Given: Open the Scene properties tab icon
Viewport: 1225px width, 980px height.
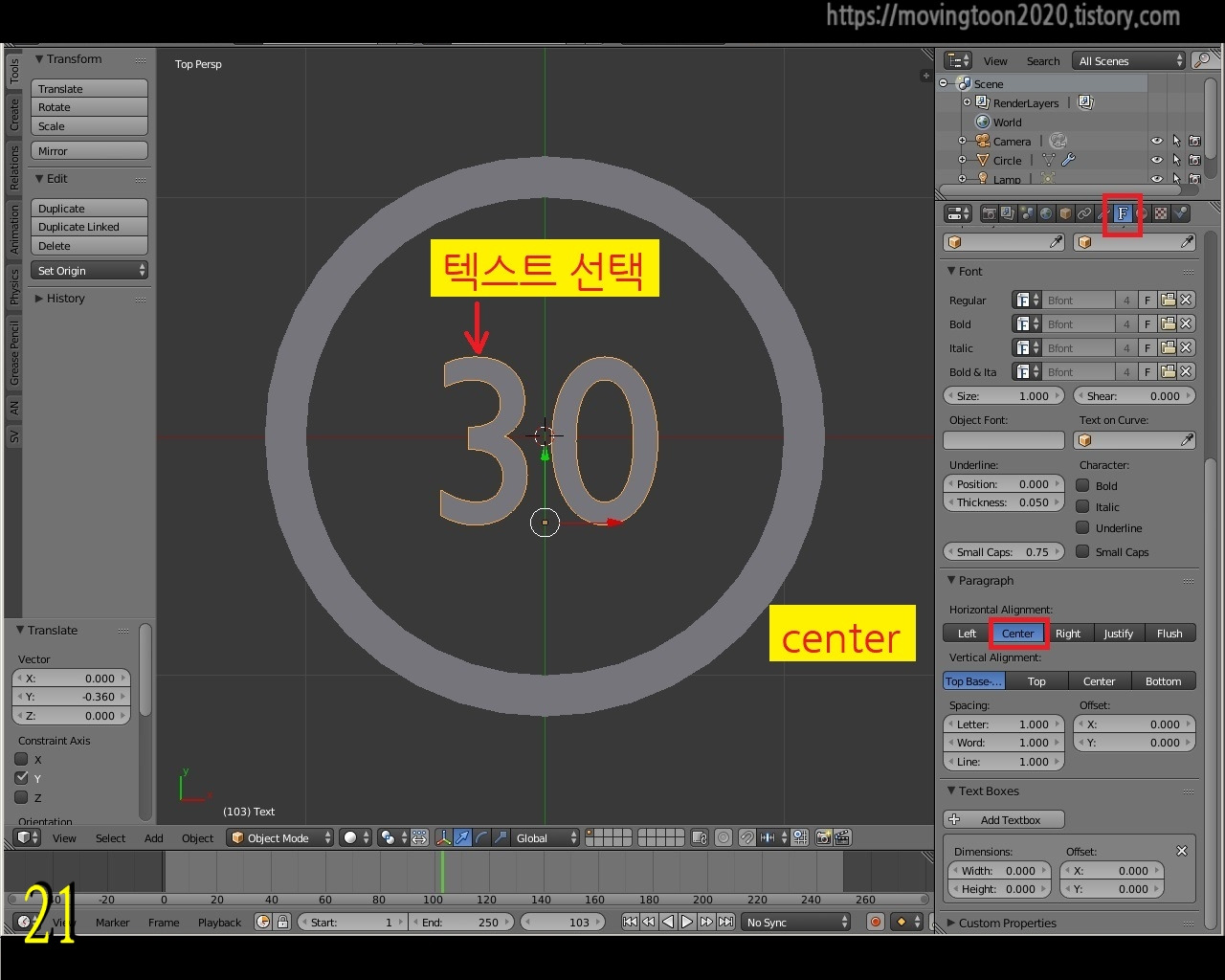Looking at the screenshot, I should (1027, 213).
